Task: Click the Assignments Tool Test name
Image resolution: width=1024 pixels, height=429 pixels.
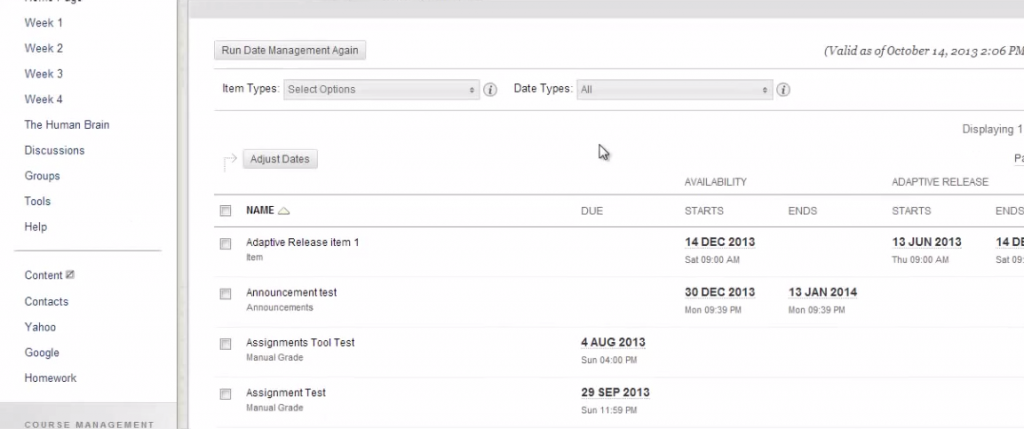Action: click(300, 343)
